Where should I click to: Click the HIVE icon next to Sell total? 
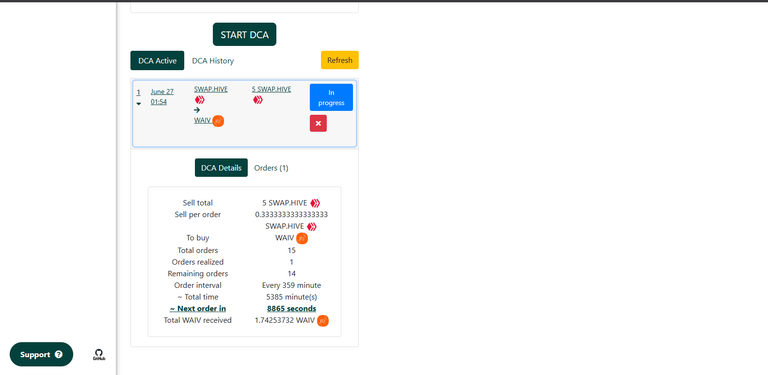click(x=315, y=203)
